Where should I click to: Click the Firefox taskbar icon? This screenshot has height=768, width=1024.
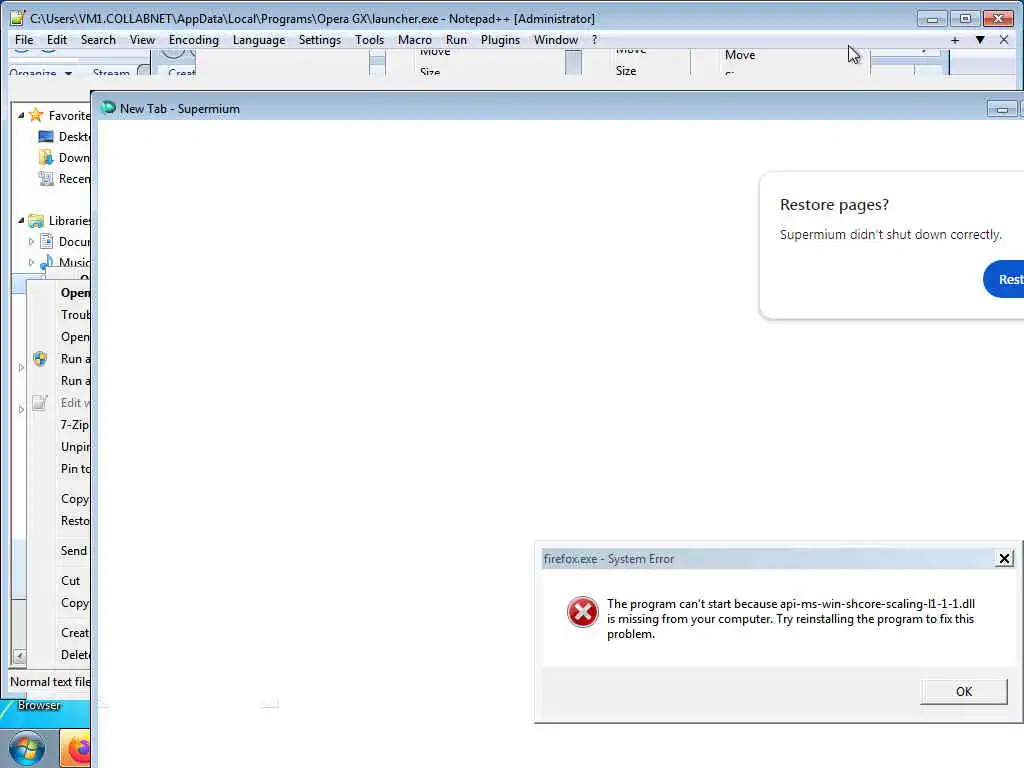[x=76, y=748]
